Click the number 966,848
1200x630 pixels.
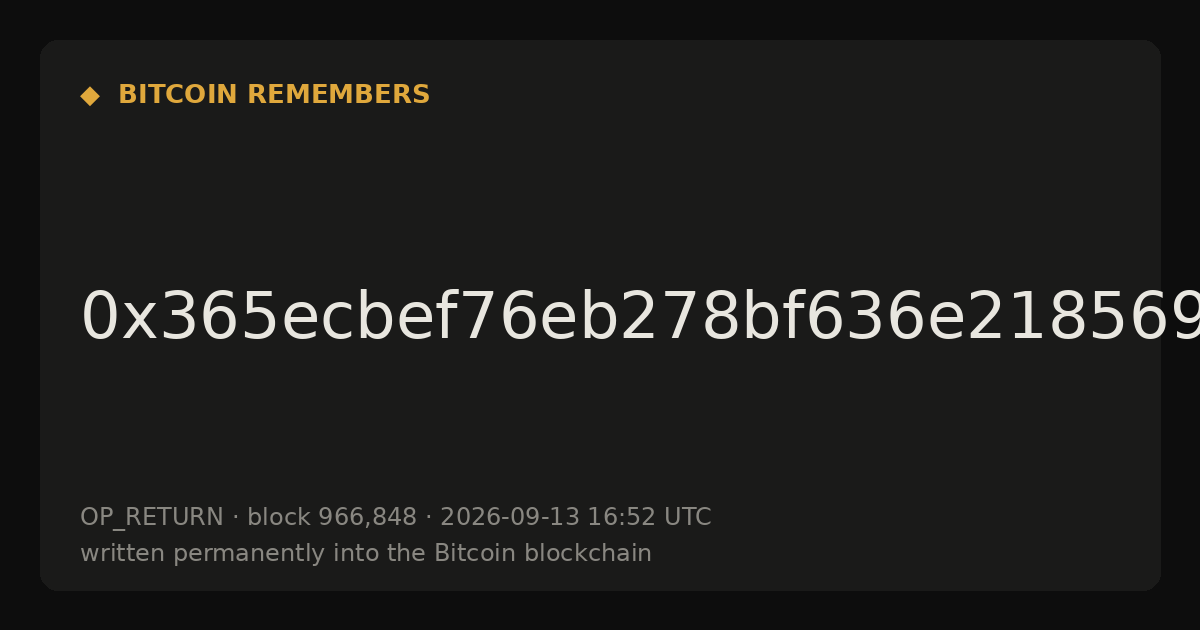tap(367, 517)
